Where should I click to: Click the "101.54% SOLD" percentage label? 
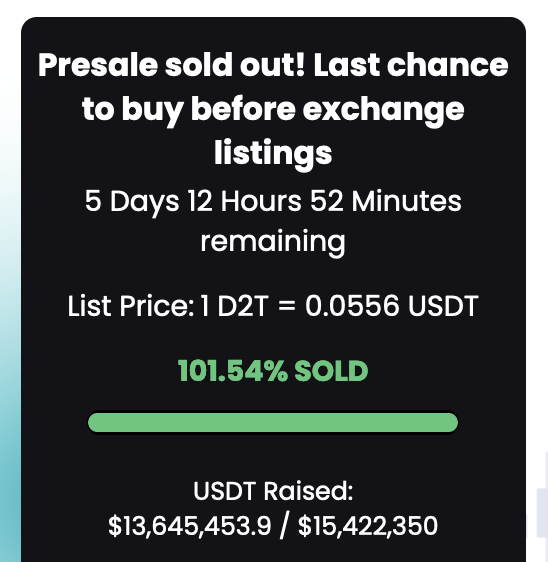click(x=273, y=371)
